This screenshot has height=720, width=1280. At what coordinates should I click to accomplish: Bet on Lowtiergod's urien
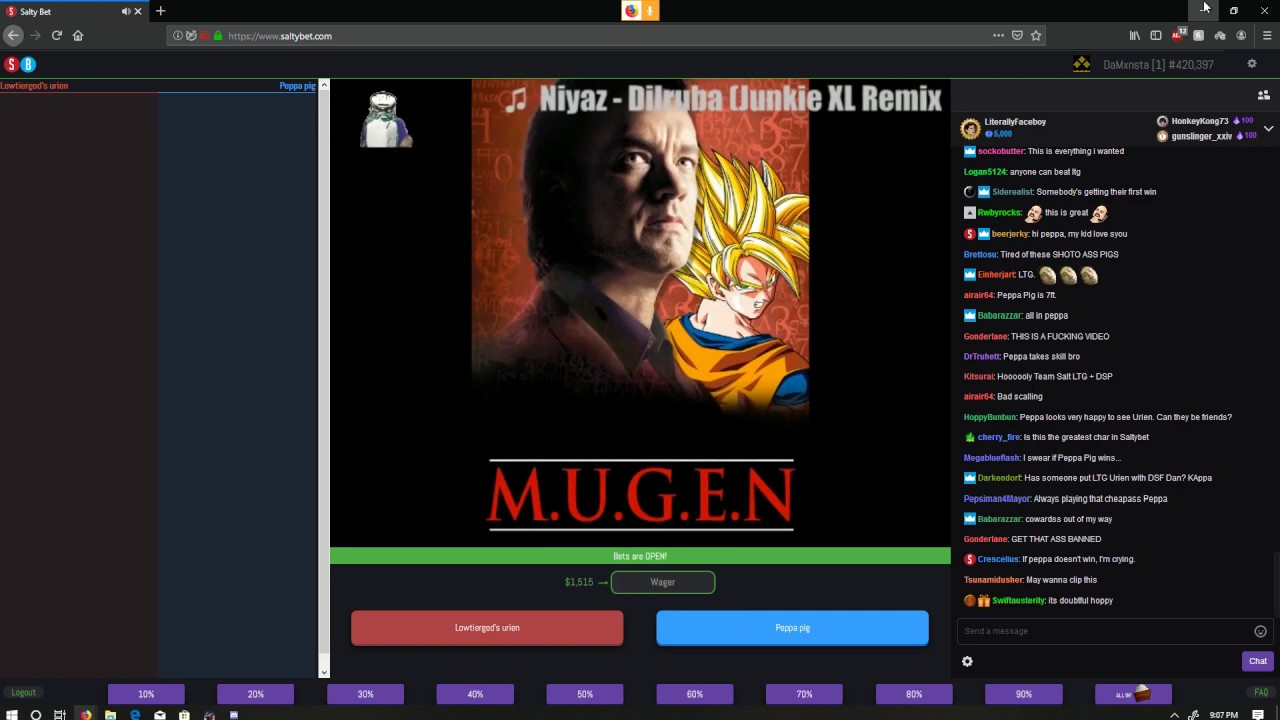click(487, 628)
